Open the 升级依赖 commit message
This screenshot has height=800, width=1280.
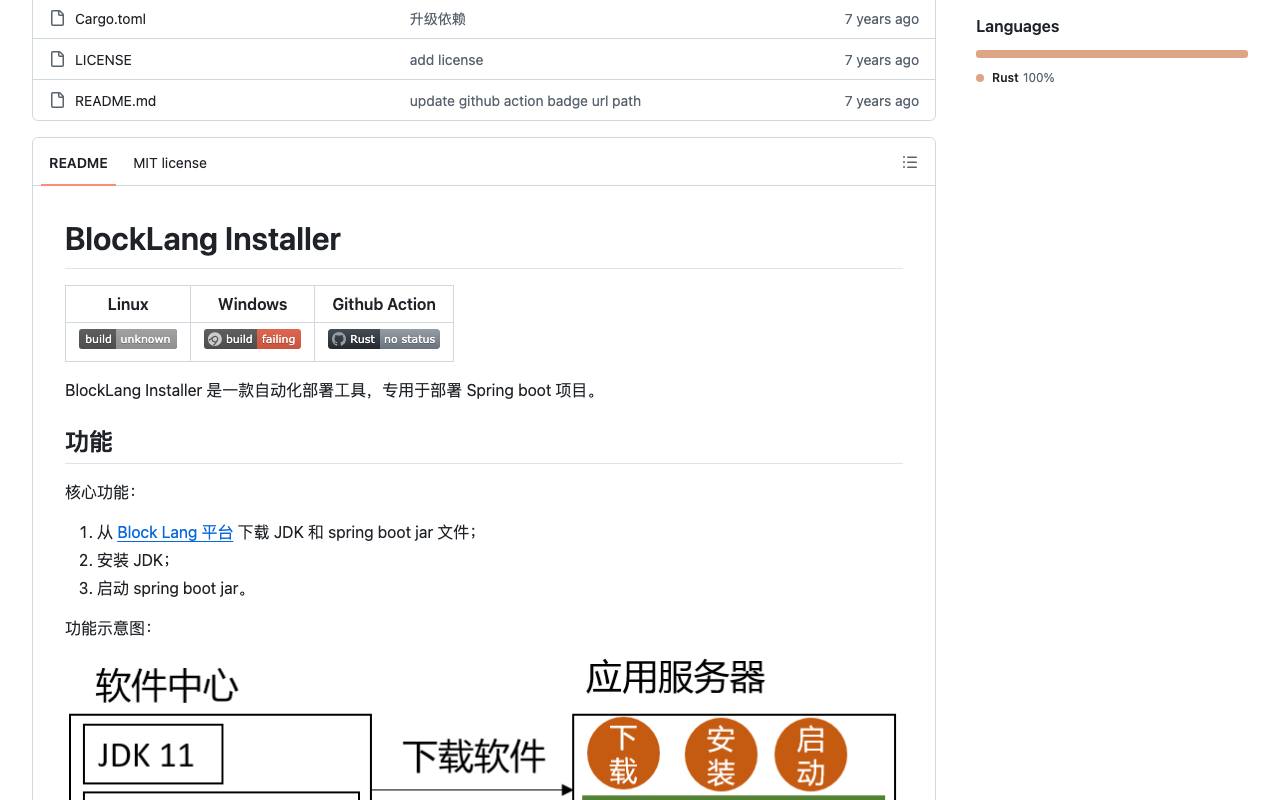[437, 19]
